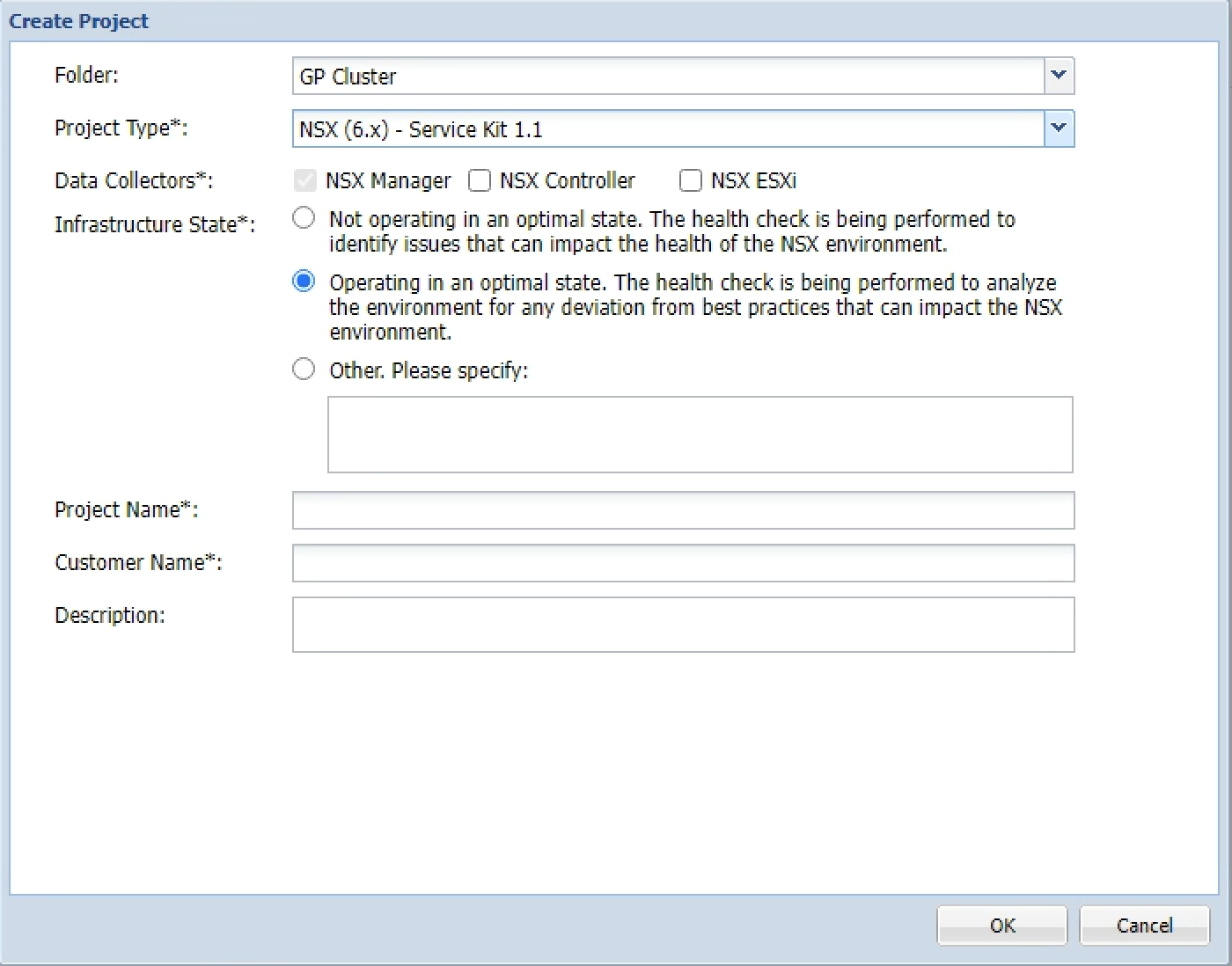Viewport: 1232px width, 966px height.
Task: Enable the NSX ESXi data collector
Action: pos(691,180)
